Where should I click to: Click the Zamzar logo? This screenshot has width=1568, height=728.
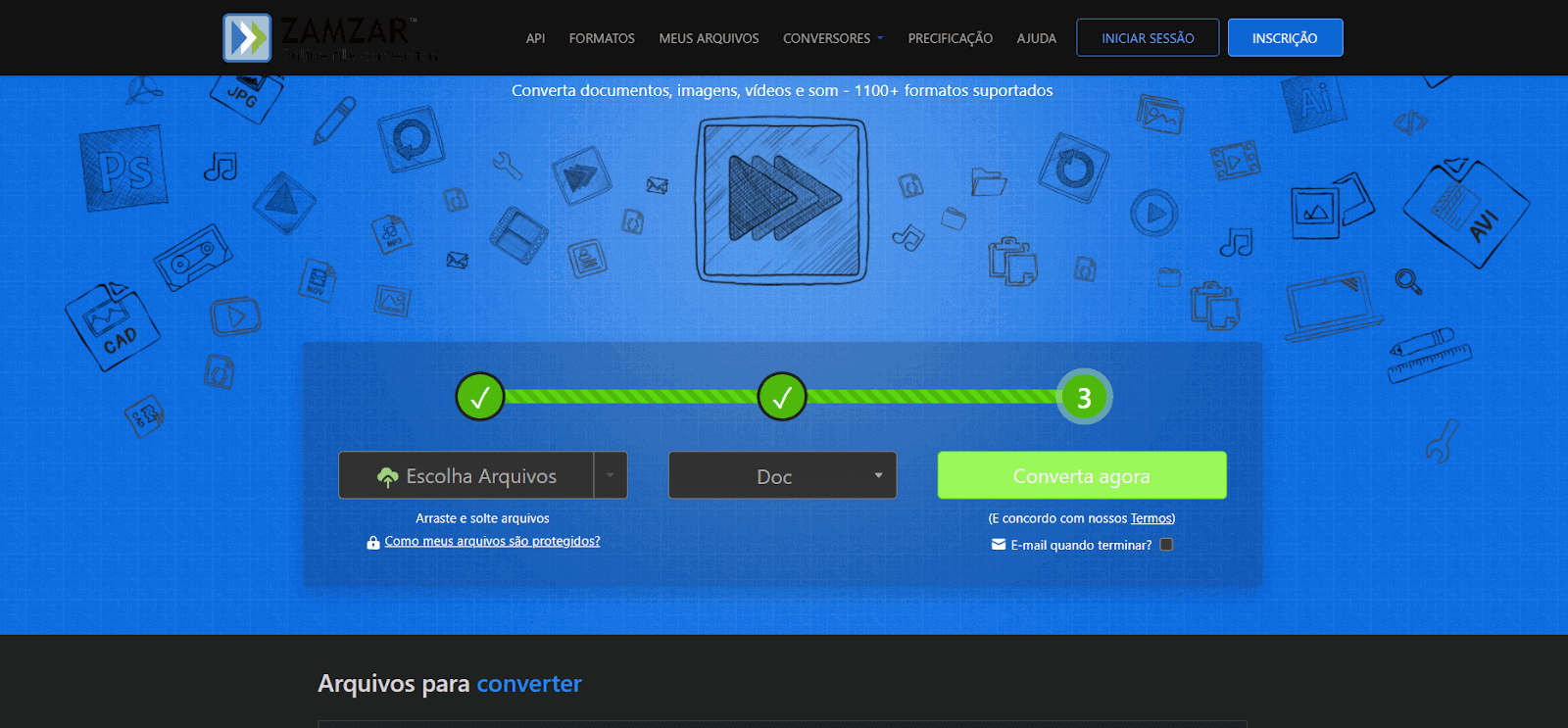[x=330, y=38]
